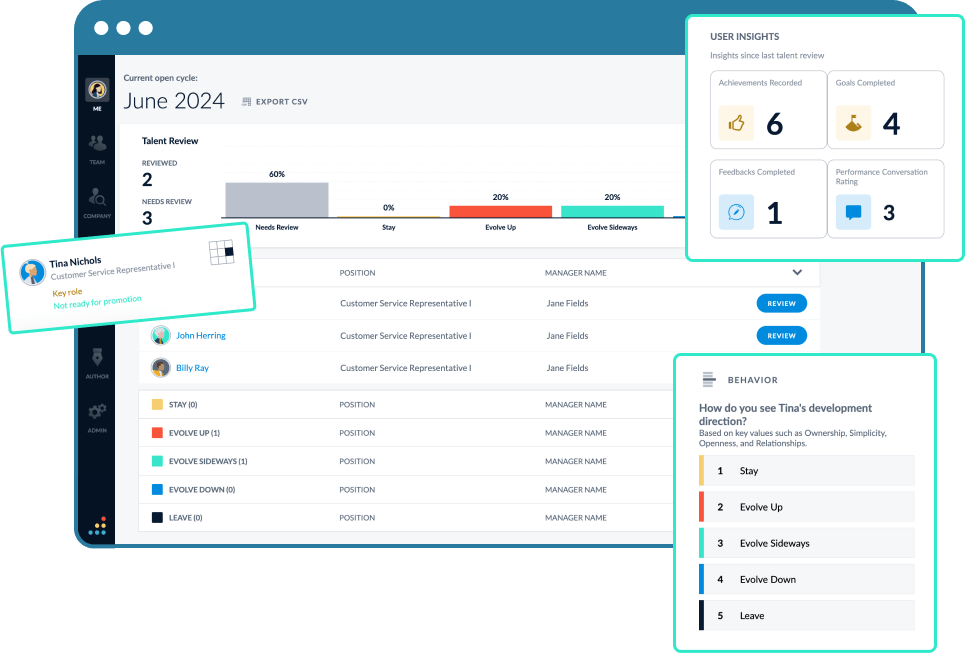Click the Needs Review bar in chart

click(x=276, y=200)
